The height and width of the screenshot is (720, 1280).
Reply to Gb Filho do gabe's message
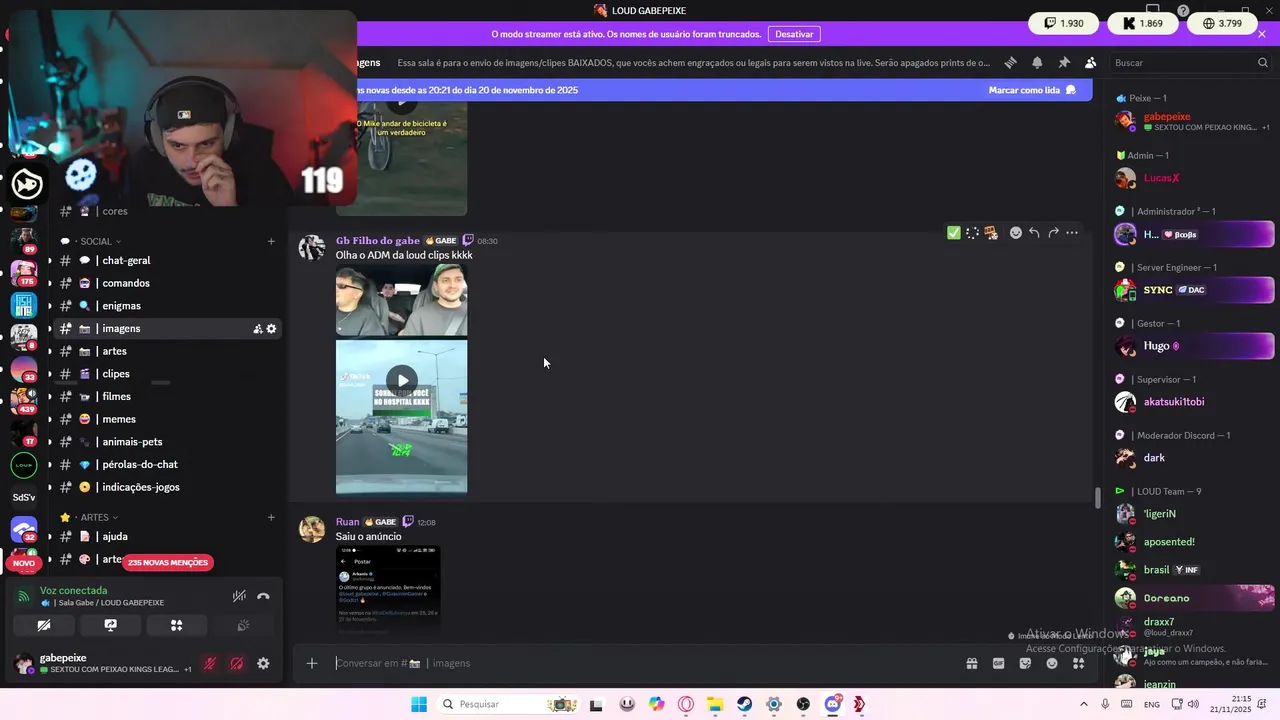[1034, 233]
